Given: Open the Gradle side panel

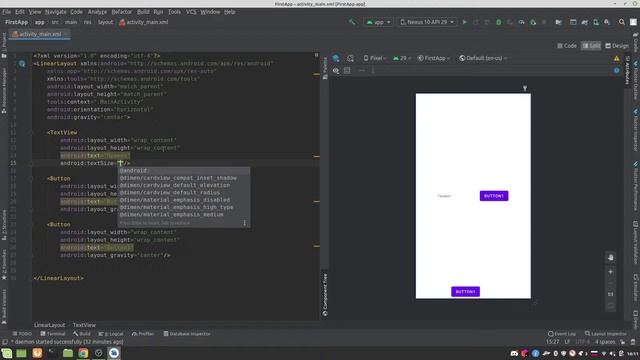Looking at the screenshot, I should tap(636, 42).
